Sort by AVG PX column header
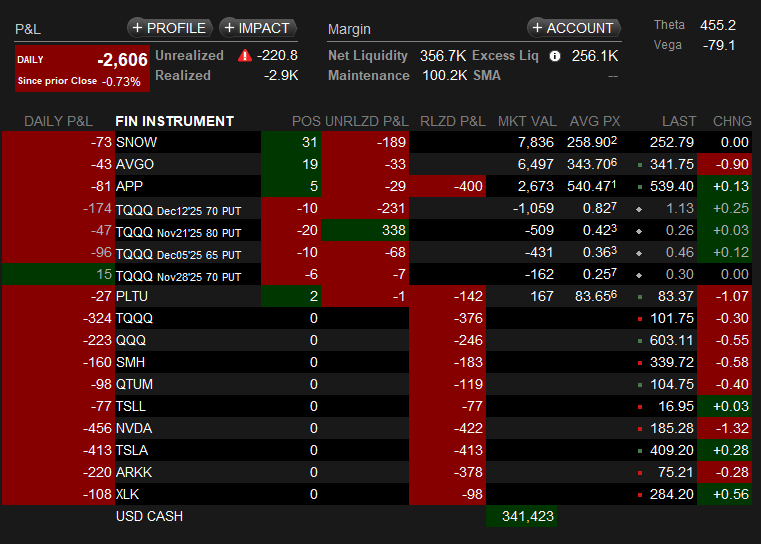 [595, 121]
